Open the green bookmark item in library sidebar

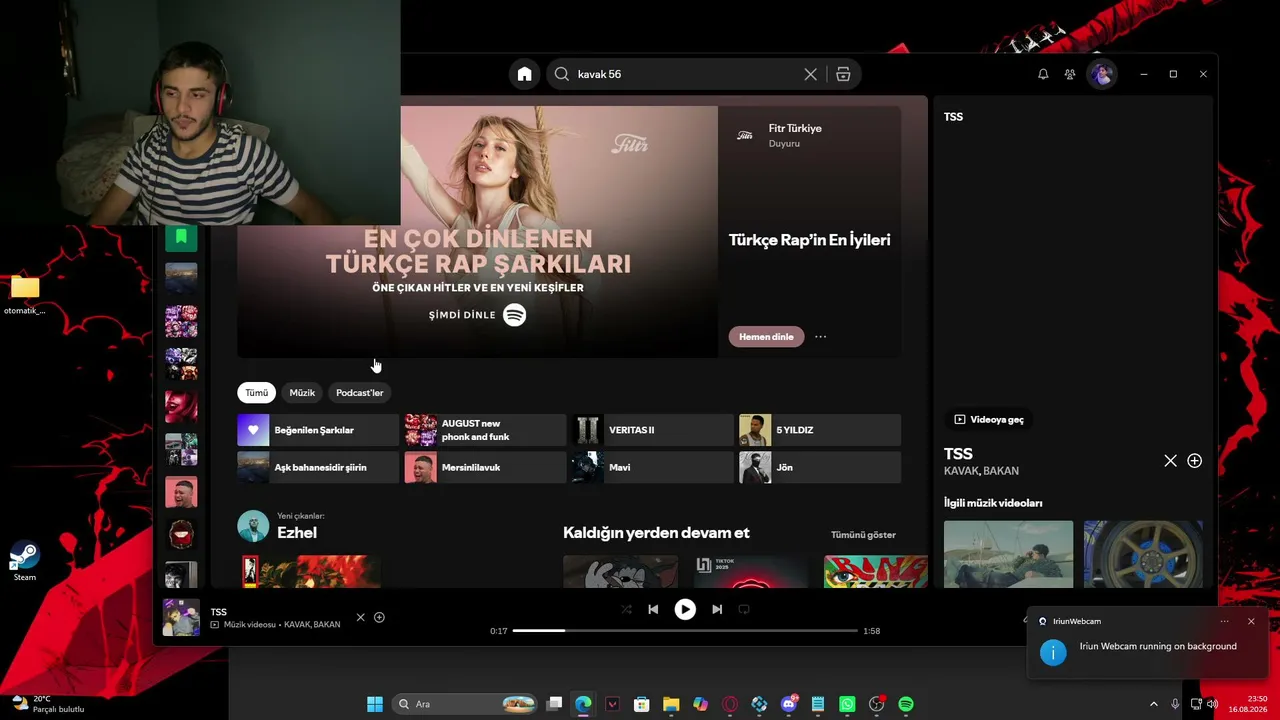181,237
